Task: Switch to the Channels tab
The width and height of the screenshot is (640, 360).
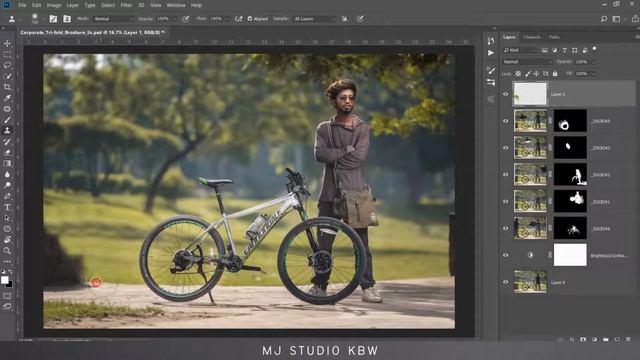Action: coord(532,37)
